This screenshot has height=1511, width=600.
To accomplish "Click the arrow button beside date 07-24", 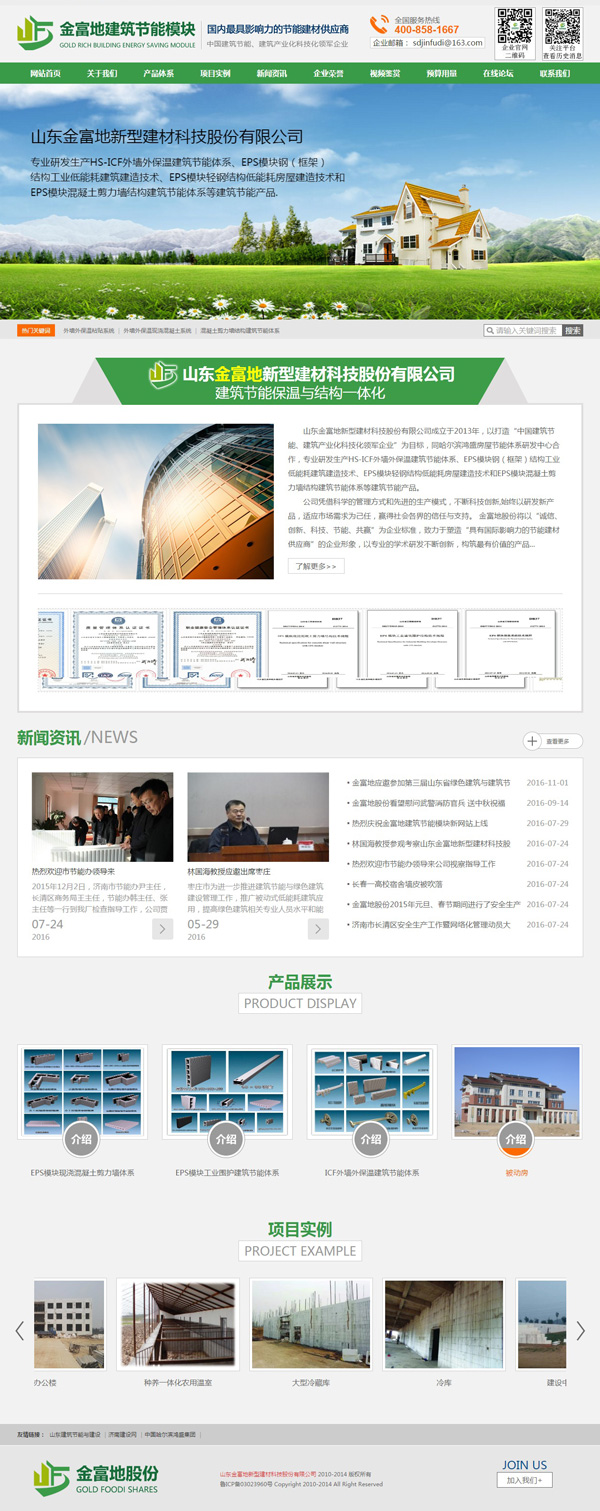I will click(x=162, y=929).
